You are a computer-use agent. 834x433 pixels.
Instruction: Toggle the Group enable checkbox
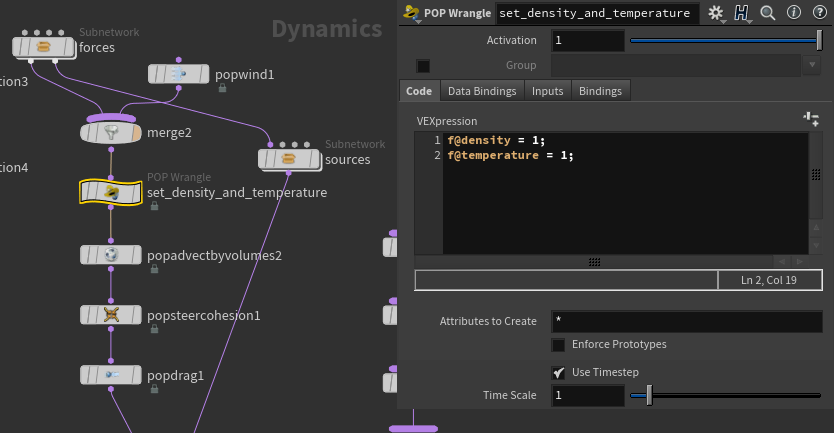point(423,66)
